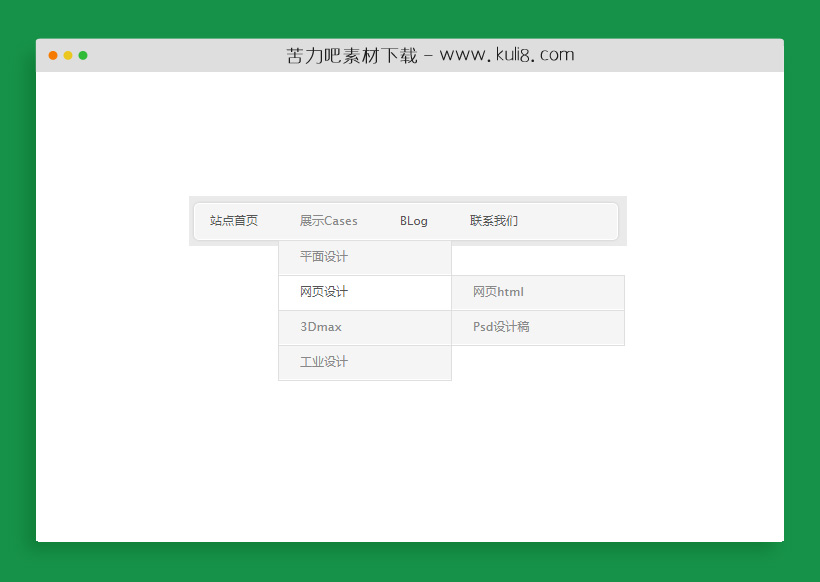Expand the 展示Cases navigation menu
The height and width of the screenshot is (582, 820).
coord(328,221)
